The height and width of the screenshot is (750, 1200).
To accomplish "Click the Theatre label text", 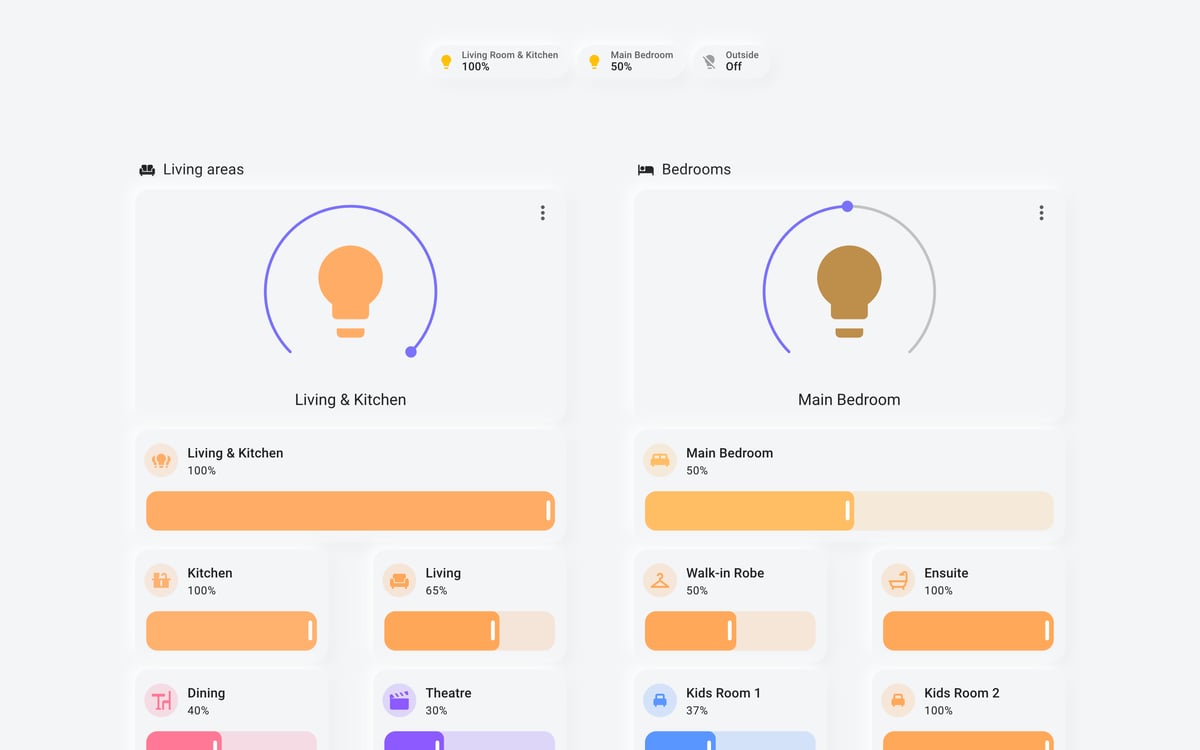I will coord(448,693).
